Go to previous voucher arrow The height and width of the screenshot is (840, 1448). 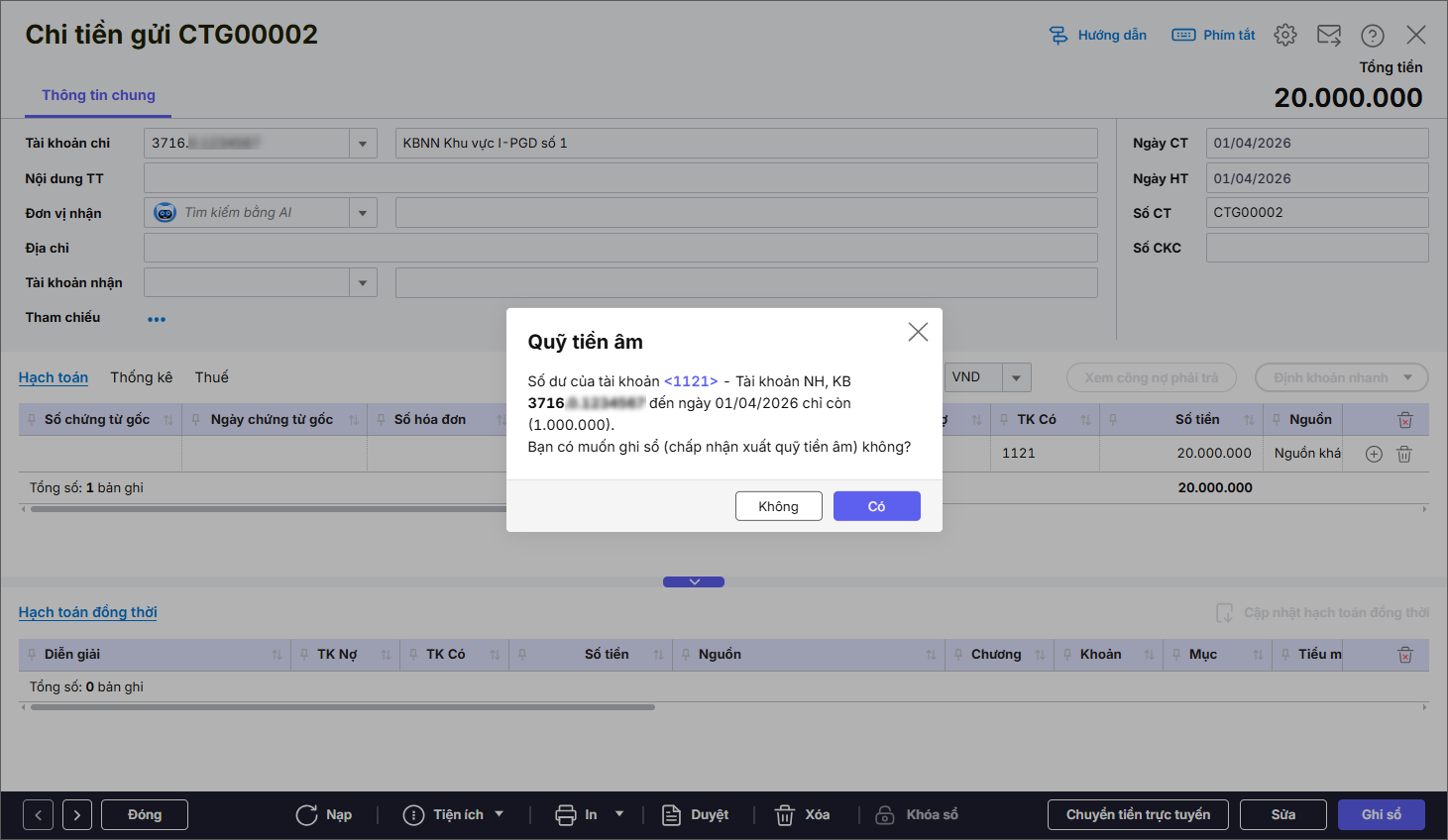[38, 815]
